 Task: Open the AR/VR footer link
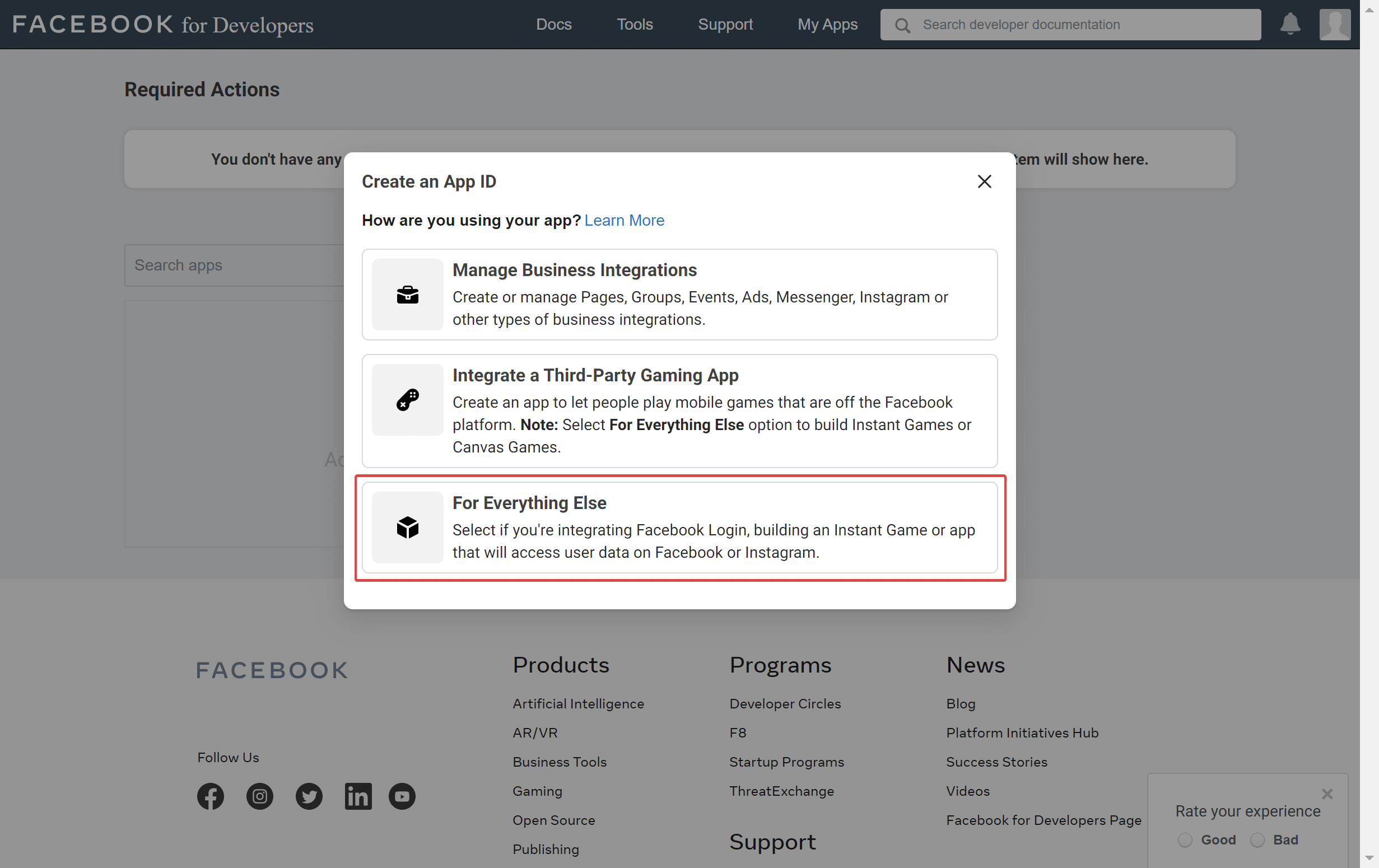[534, 732]
